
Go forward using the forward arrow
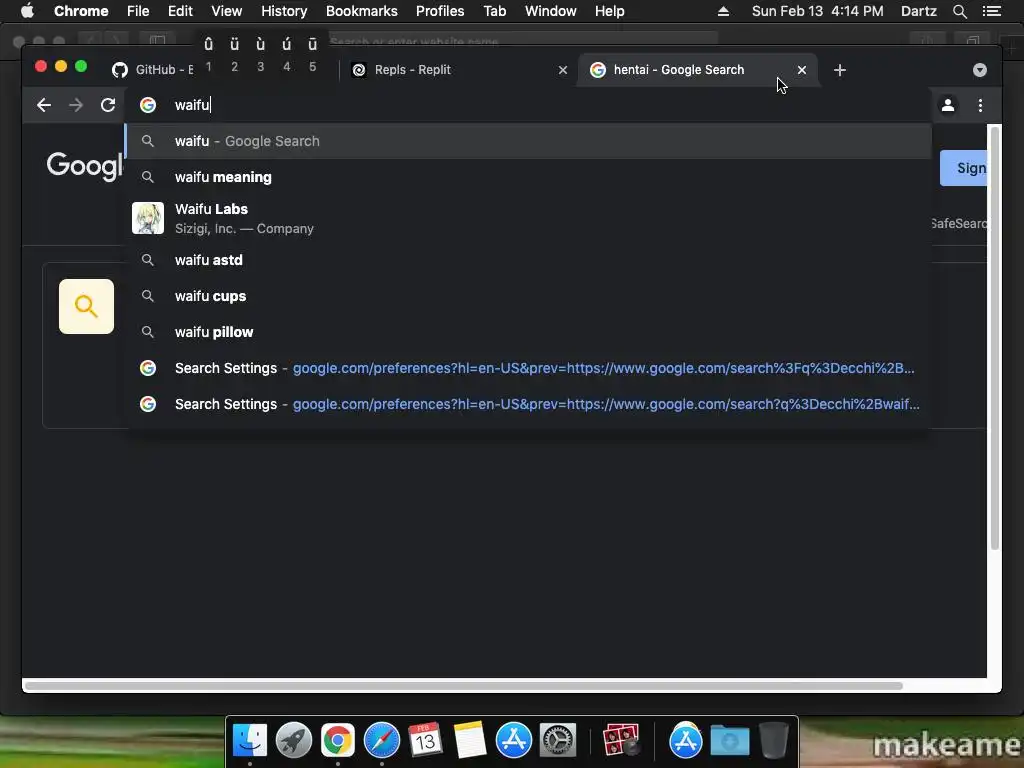(76, 105)
